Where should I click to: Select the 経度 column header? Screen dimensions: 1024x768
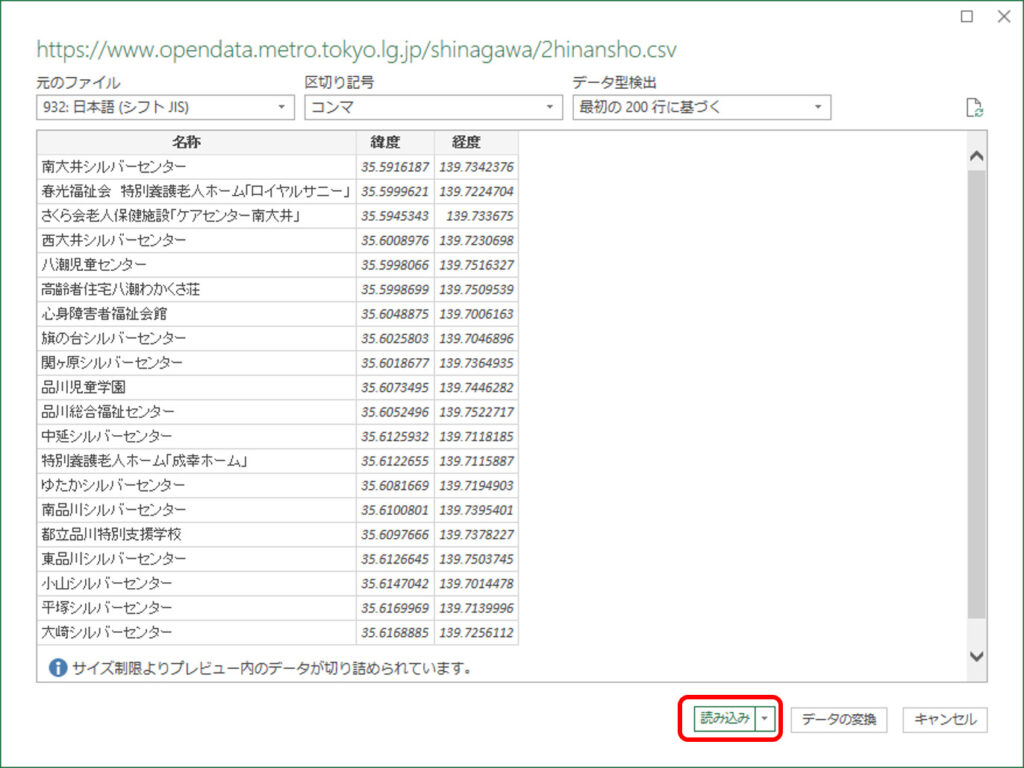pyautogui.click(x=476, y=142)
